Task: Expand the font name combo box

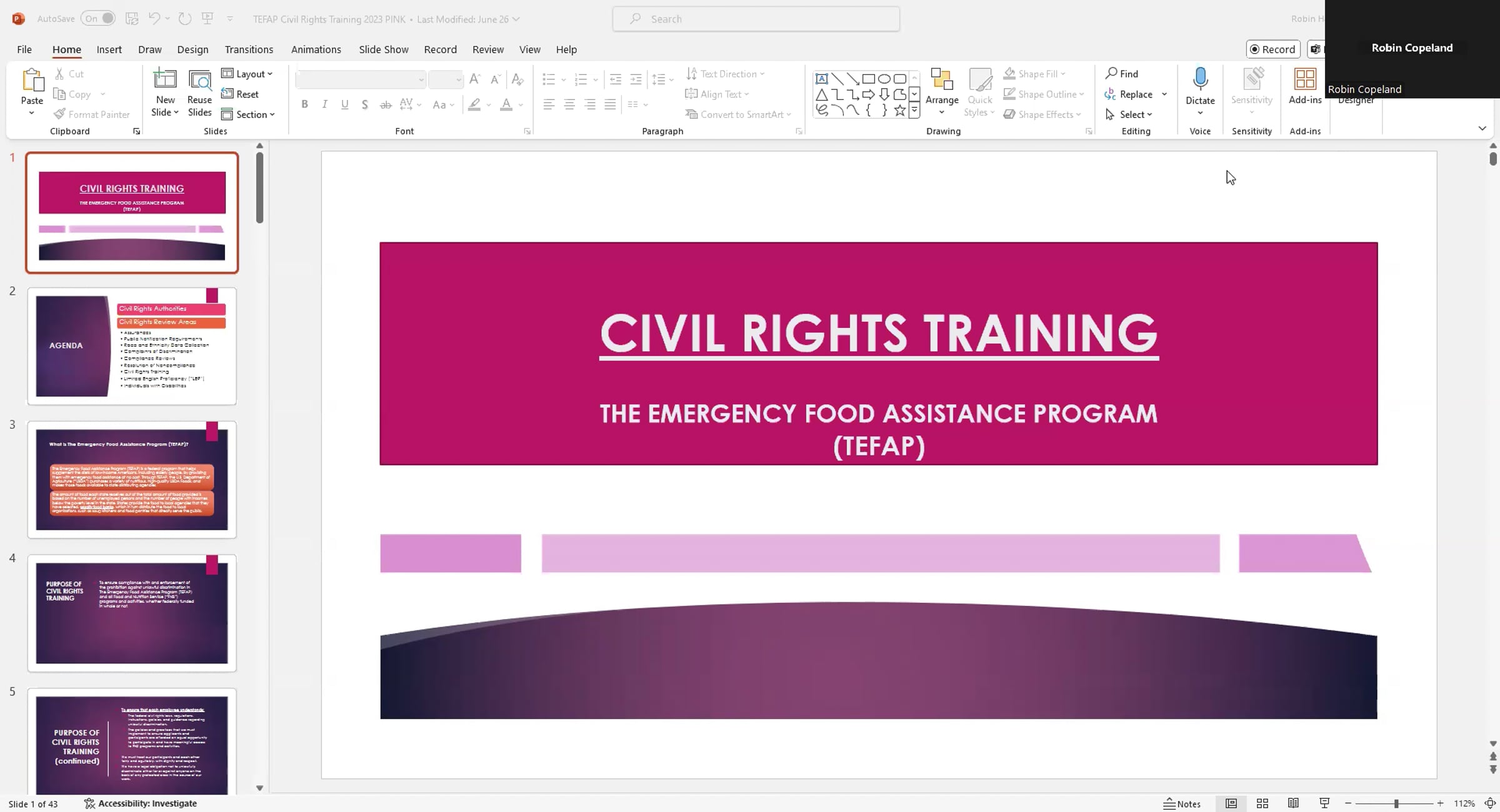Action: (x=421, y=80)
